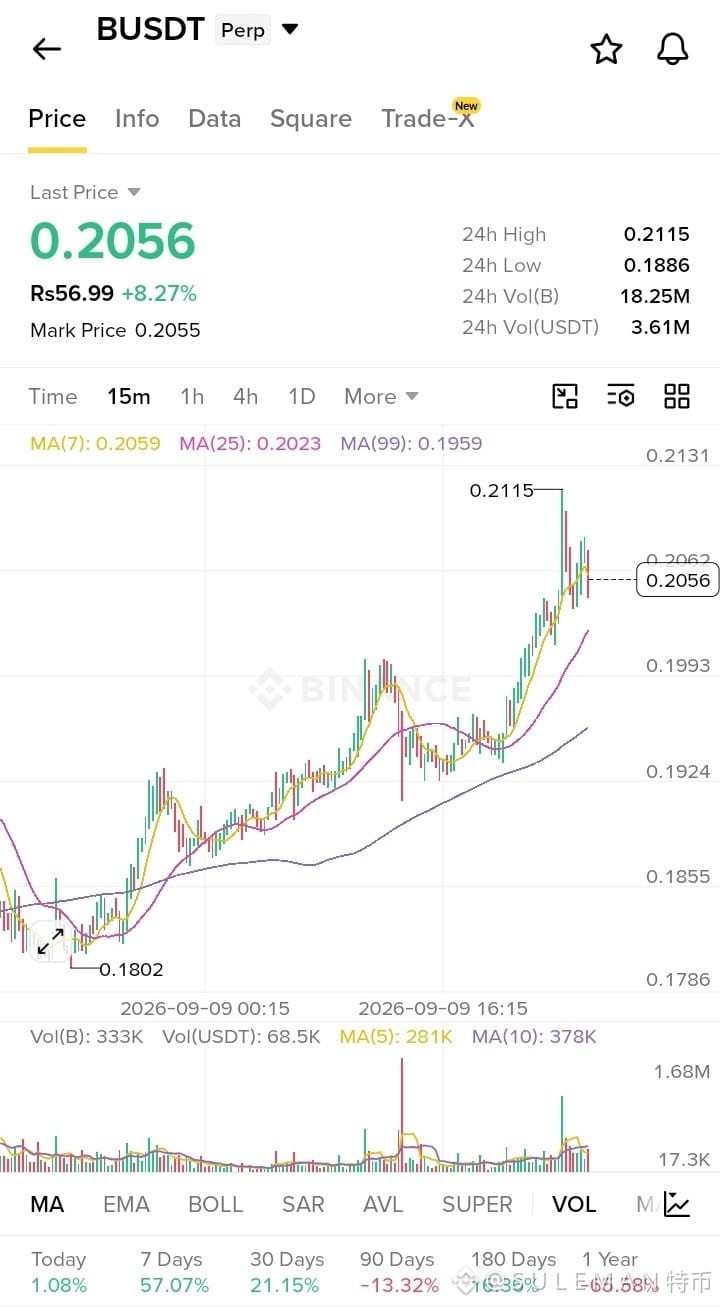Tap the back arrow icon
The width and height of the screenshot is (720, 1307).
(47, 49)
